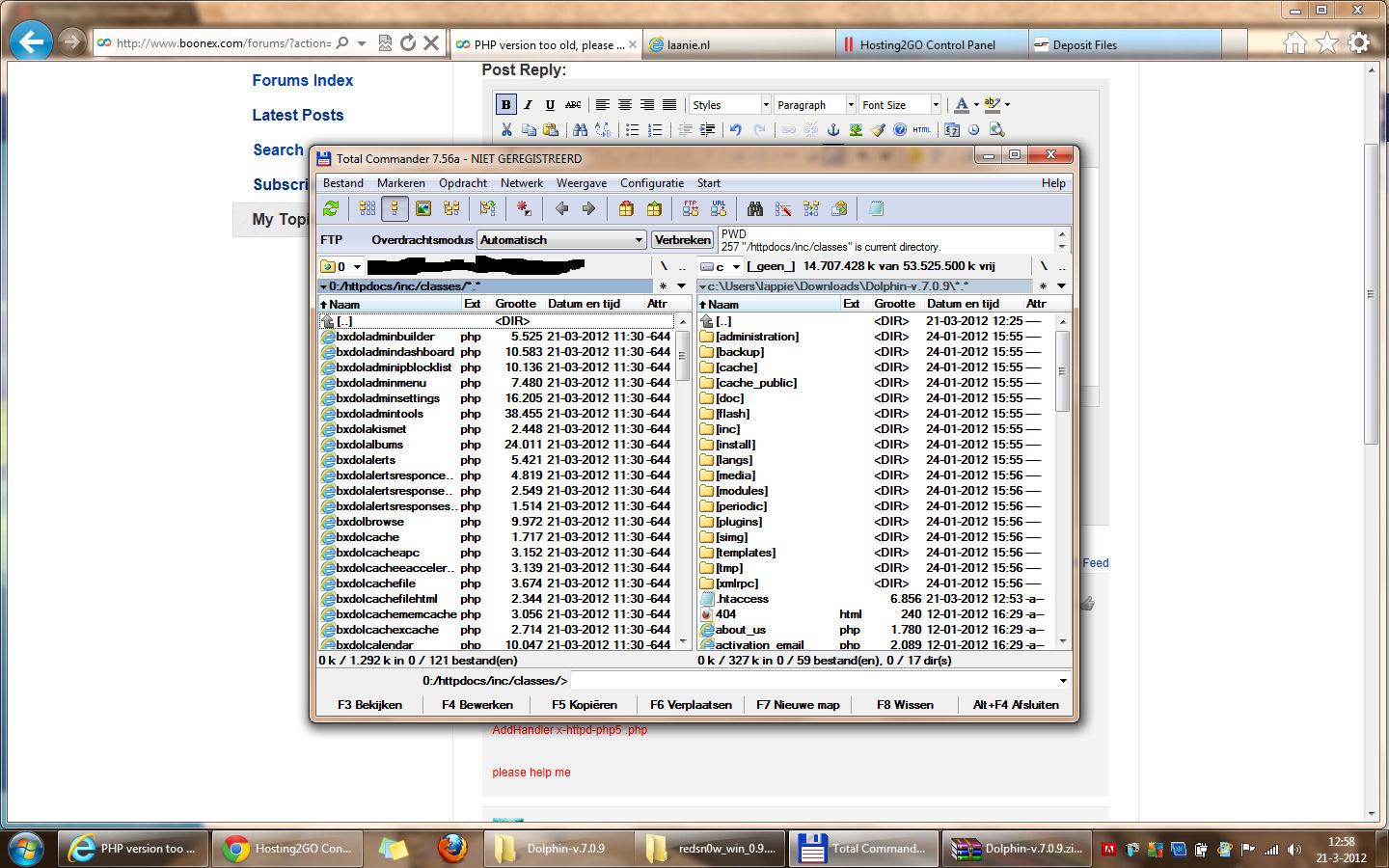
Task: Expand the Font Size dropdown
Action: [935, 105]
